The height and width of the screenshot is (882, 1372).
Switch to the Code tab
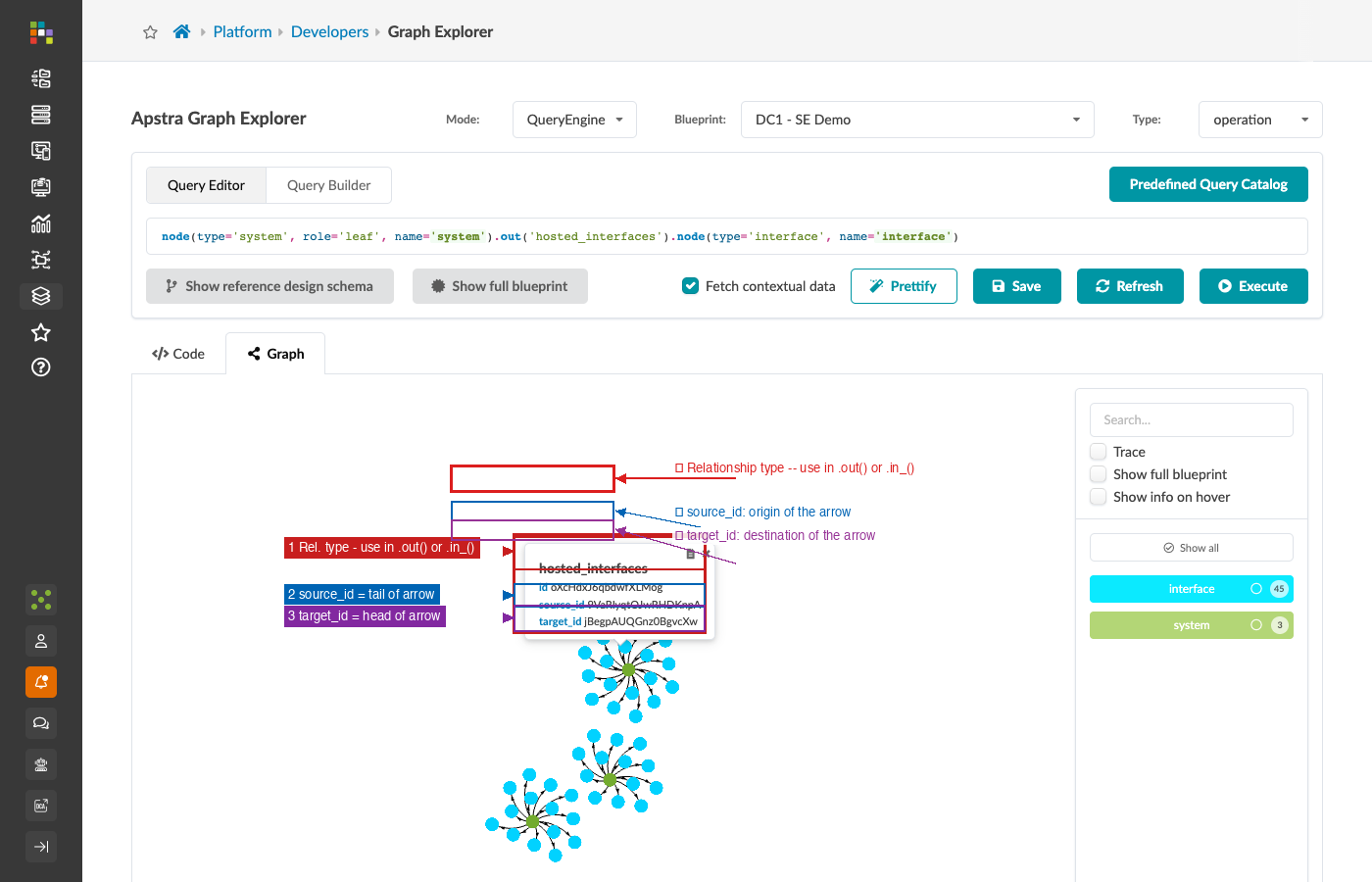(x=178, y=354)
